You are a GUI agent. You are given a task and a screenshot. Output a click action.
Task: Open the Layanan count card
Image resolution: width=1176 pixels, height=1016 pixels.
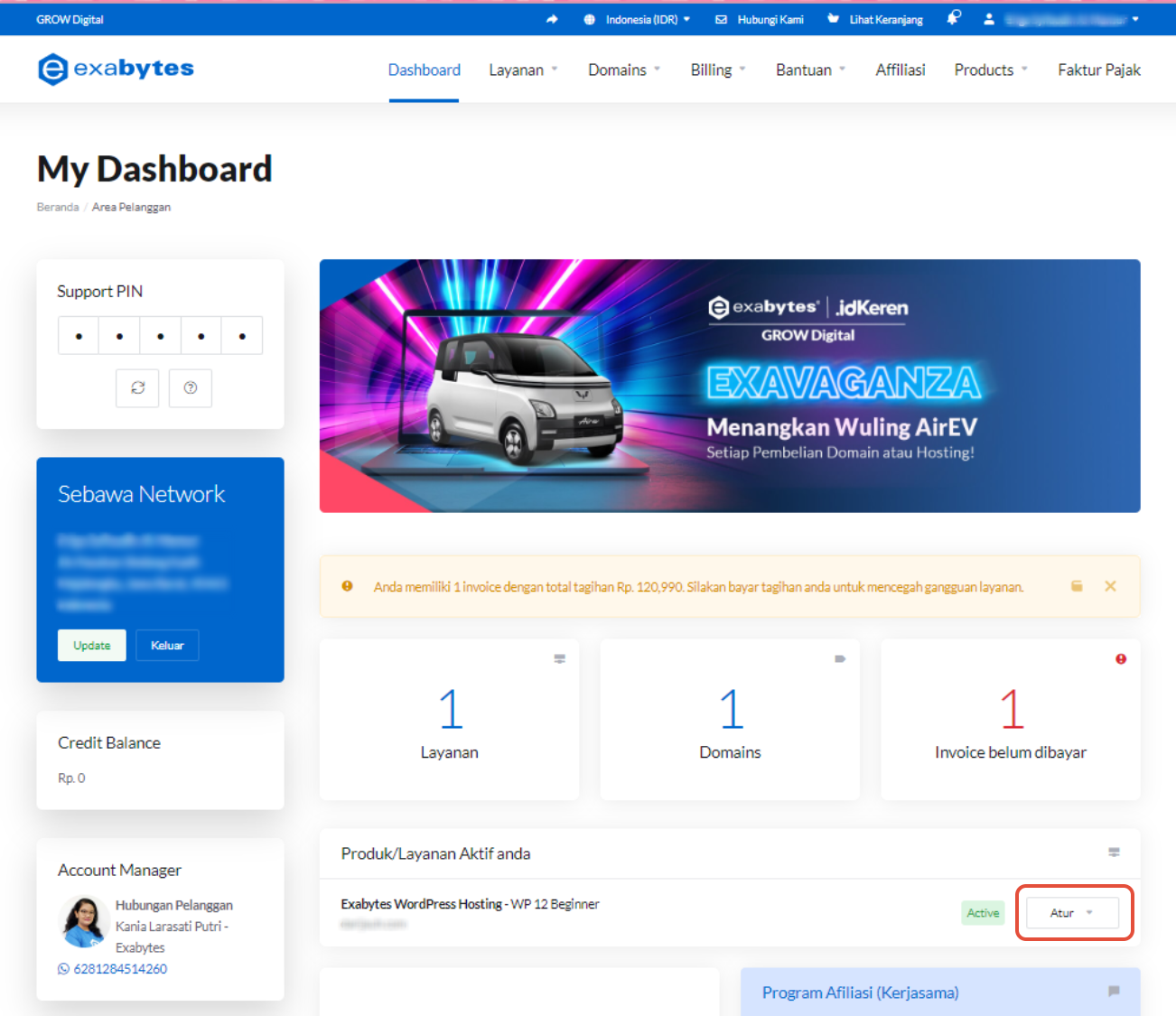pos(450,720)
